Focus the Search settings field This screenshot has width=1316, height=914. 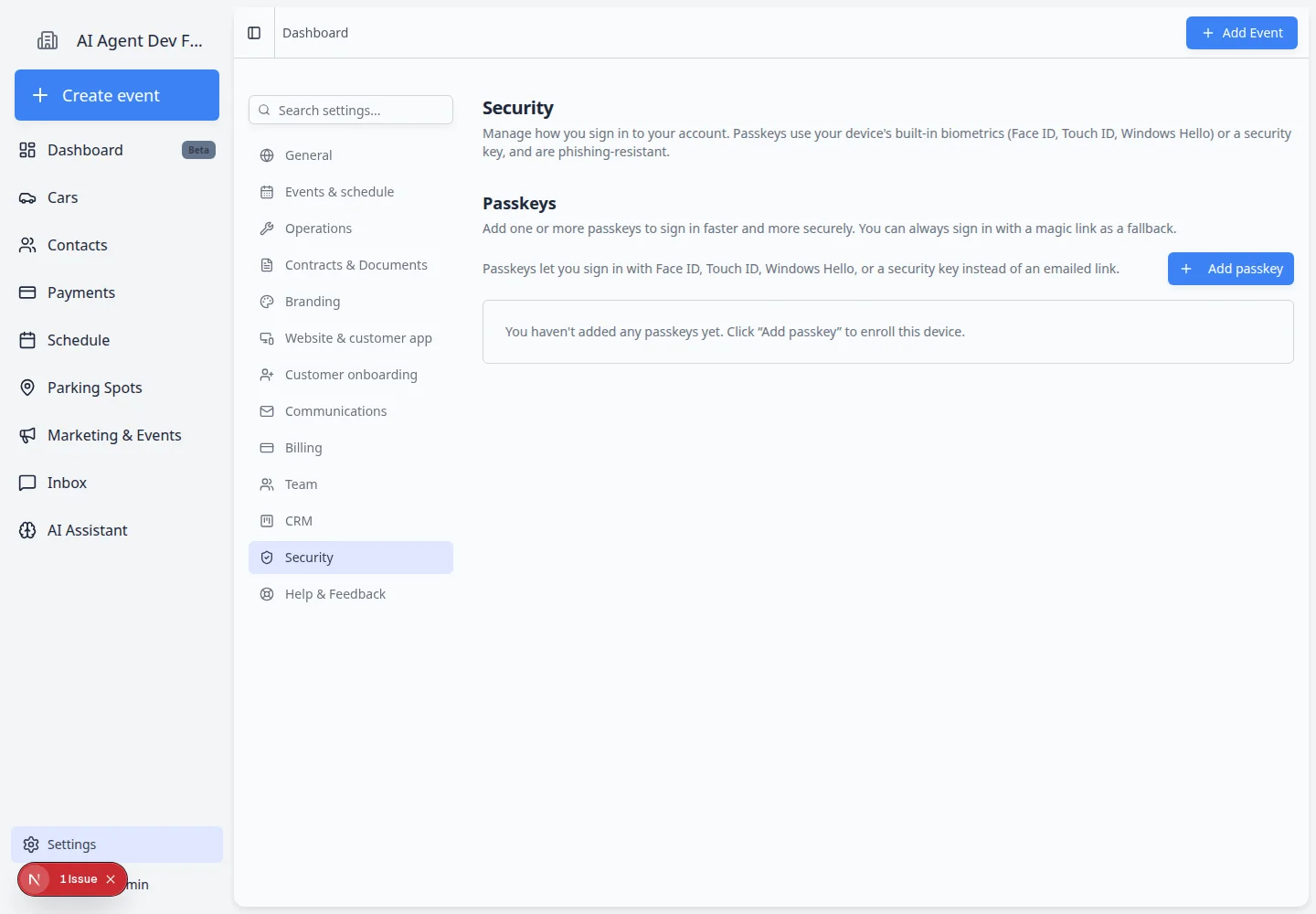point(351,110)
